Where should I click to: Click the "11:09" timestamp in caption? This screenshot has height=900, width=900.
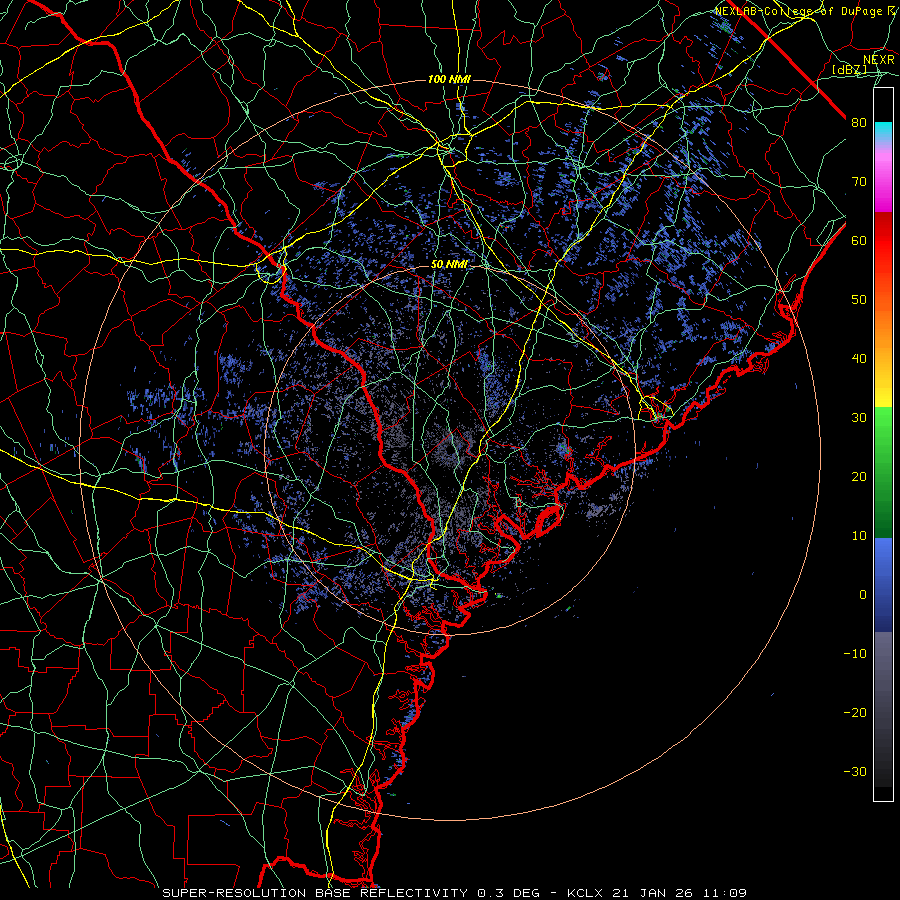tap(724, 893)
